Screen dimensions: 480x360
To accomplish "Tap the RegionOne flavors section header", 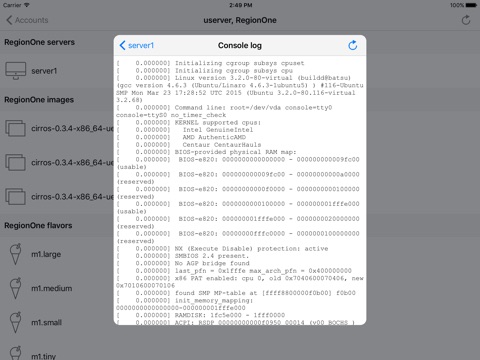I will (38, 225).
